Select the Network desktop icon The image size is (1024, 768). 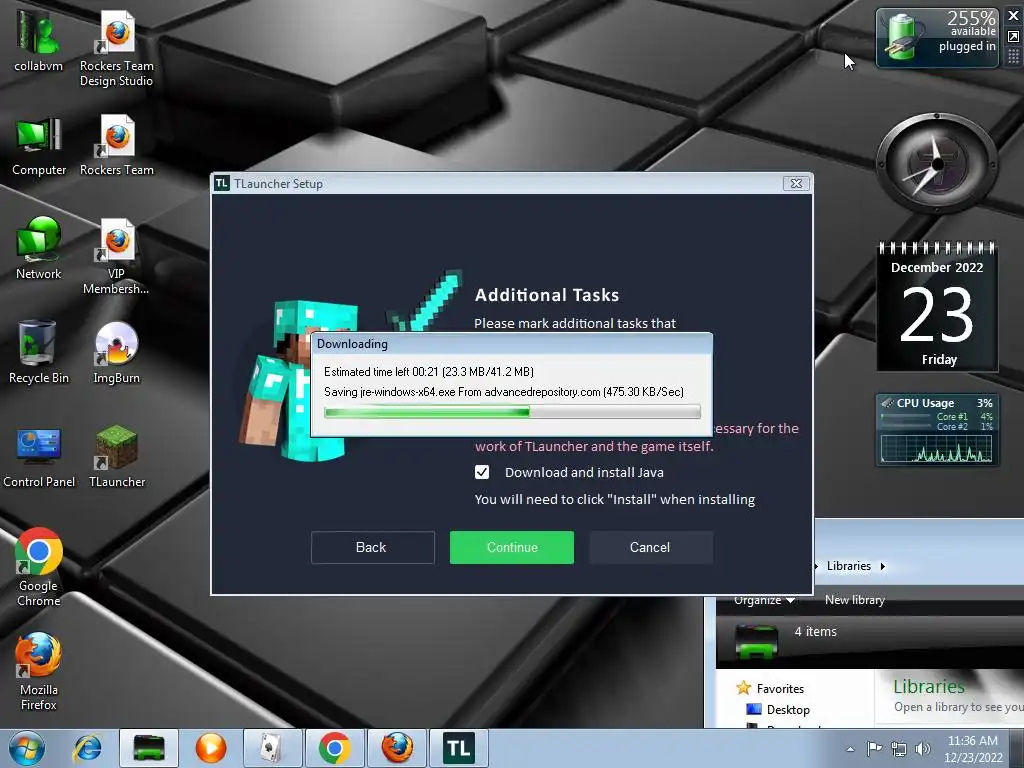click(39, 248)
